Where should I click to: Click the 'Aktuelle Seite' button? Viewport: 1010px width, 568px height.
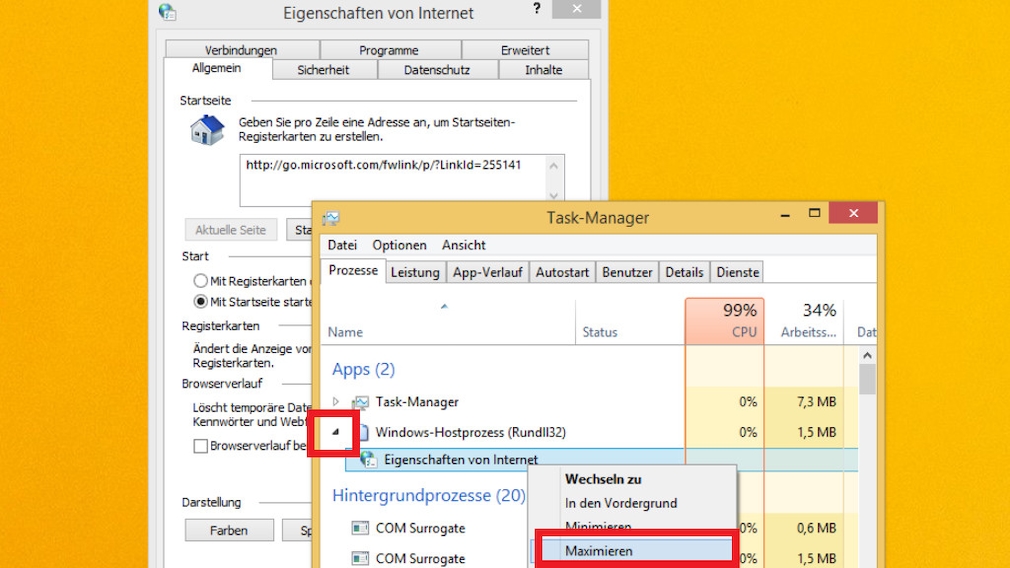pyautogui.click(x=231, y=230)
